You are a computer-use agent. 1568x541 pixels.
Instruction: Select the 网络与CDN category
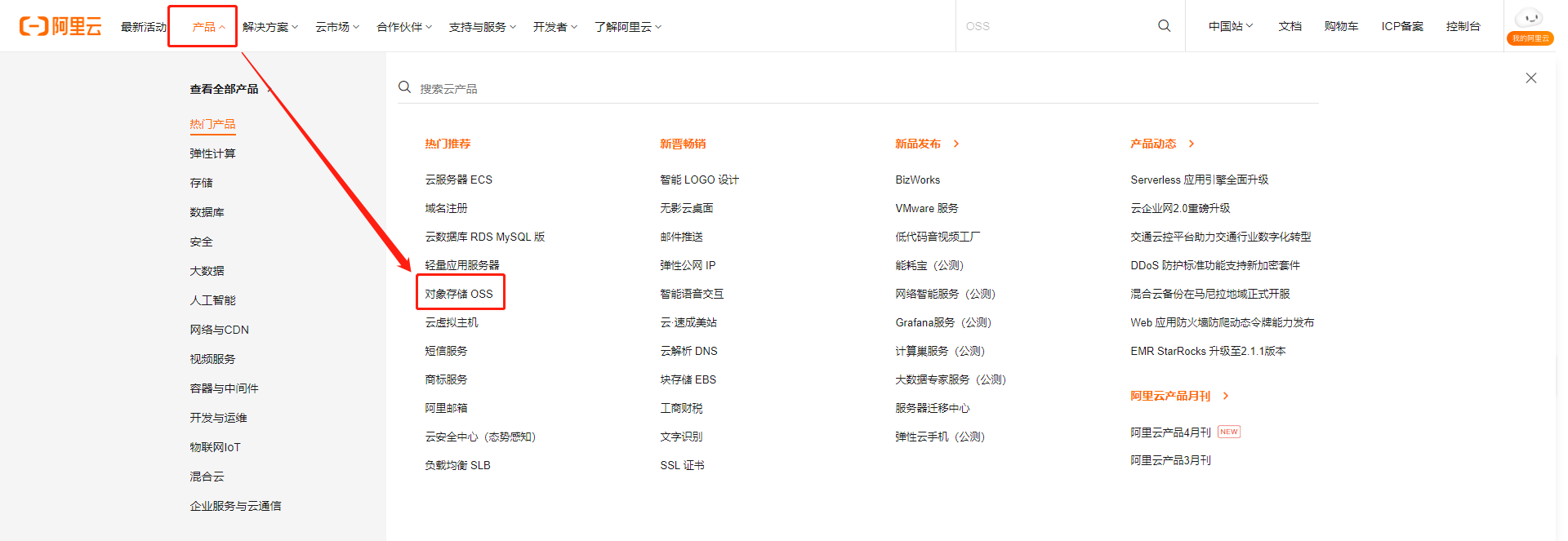coord(219,330)
